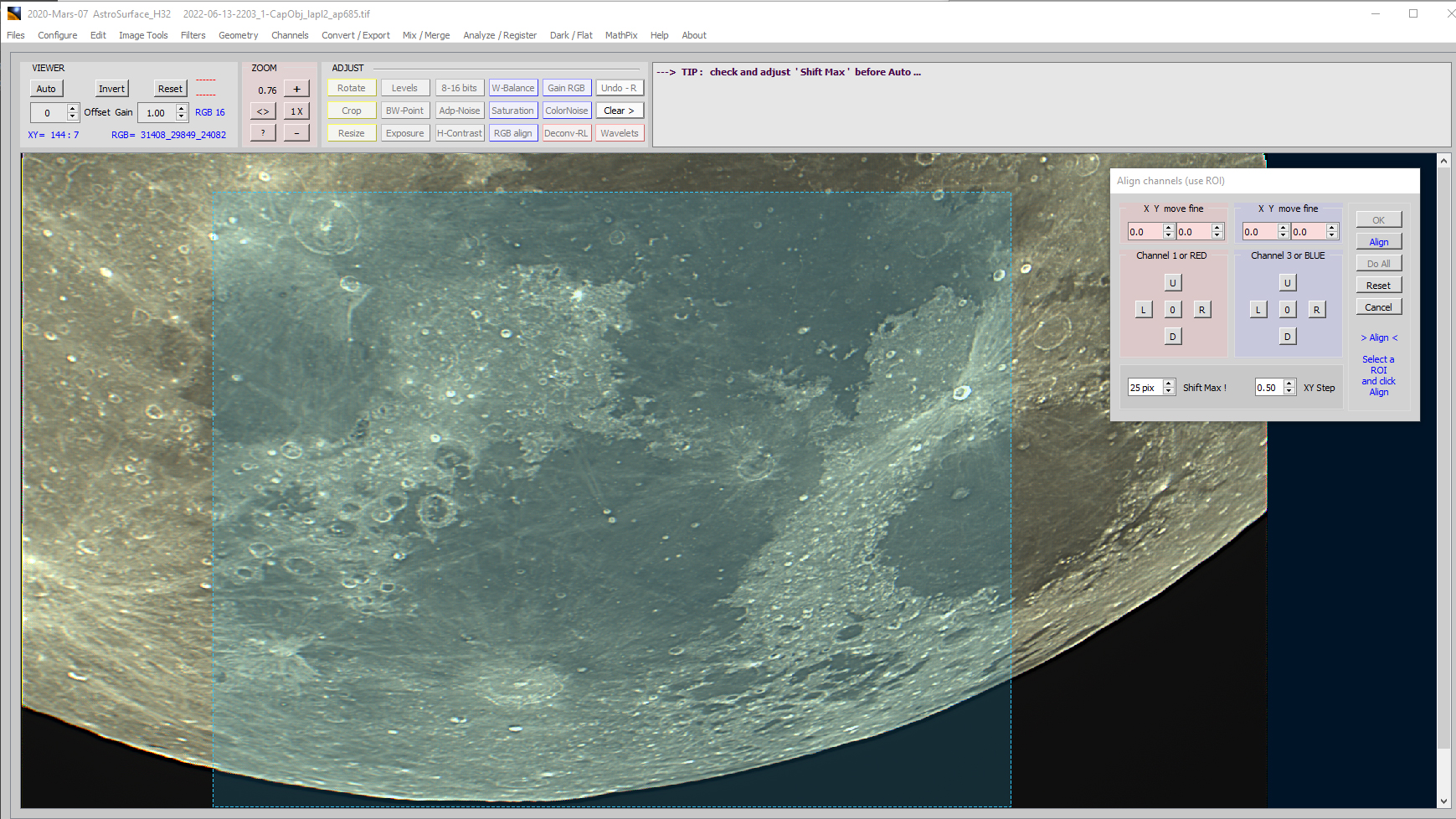Open the Wavelets tool

coord(620,133)
